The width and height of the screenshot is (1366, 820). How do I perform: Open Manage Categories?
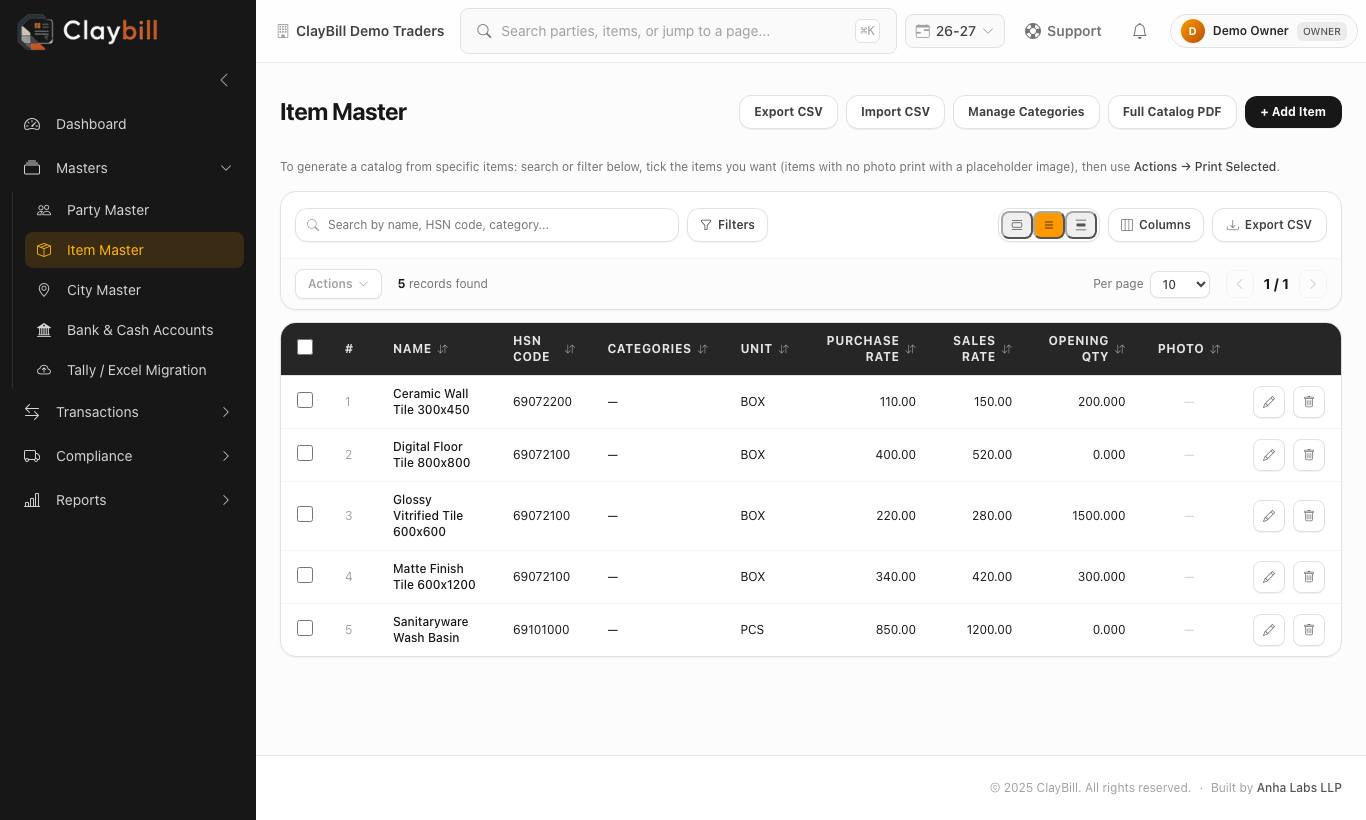click(x=1026, y=112)
